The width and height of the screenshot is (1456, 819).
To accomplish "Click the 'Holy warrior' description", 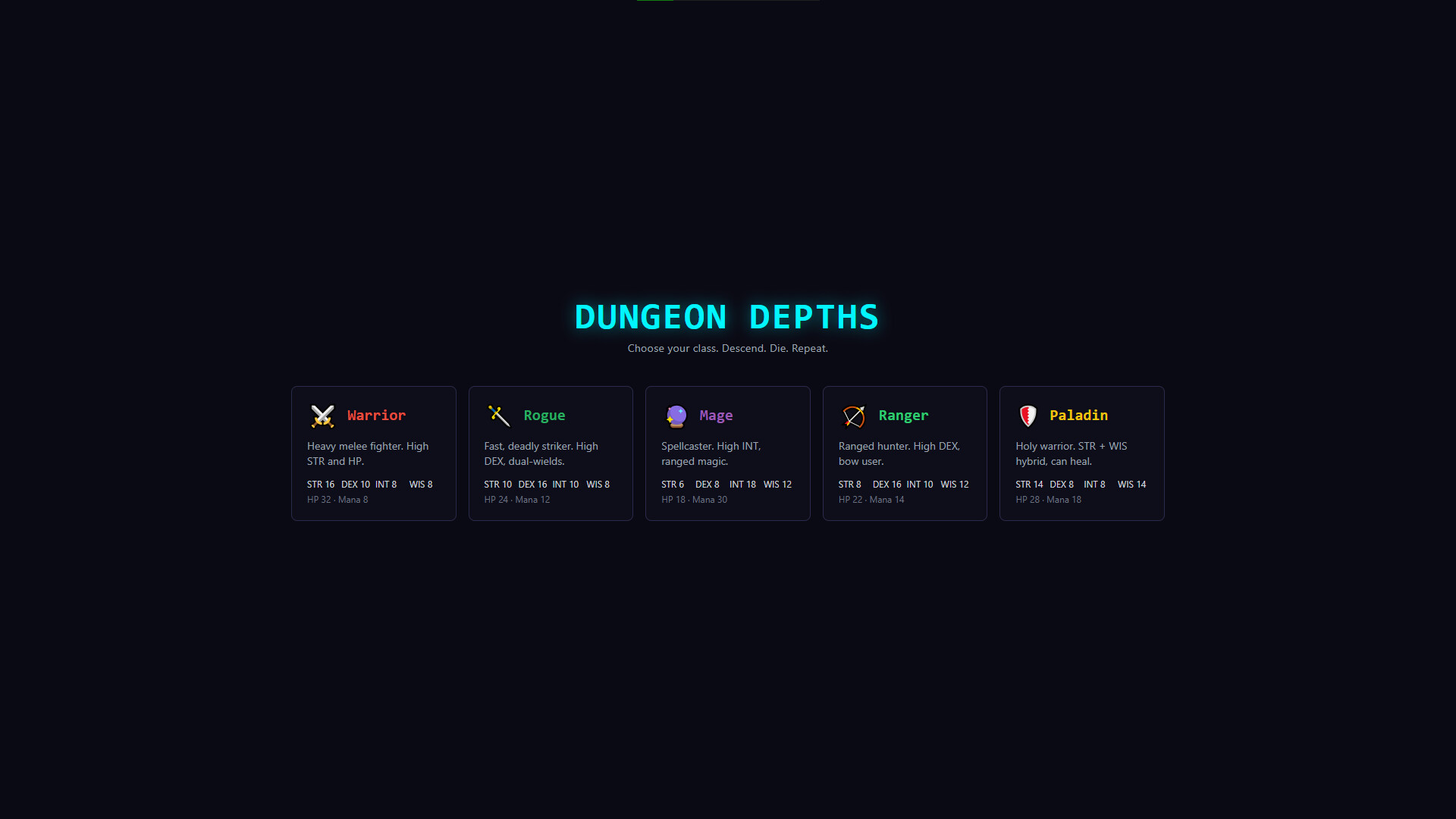I will (1072, 453).
